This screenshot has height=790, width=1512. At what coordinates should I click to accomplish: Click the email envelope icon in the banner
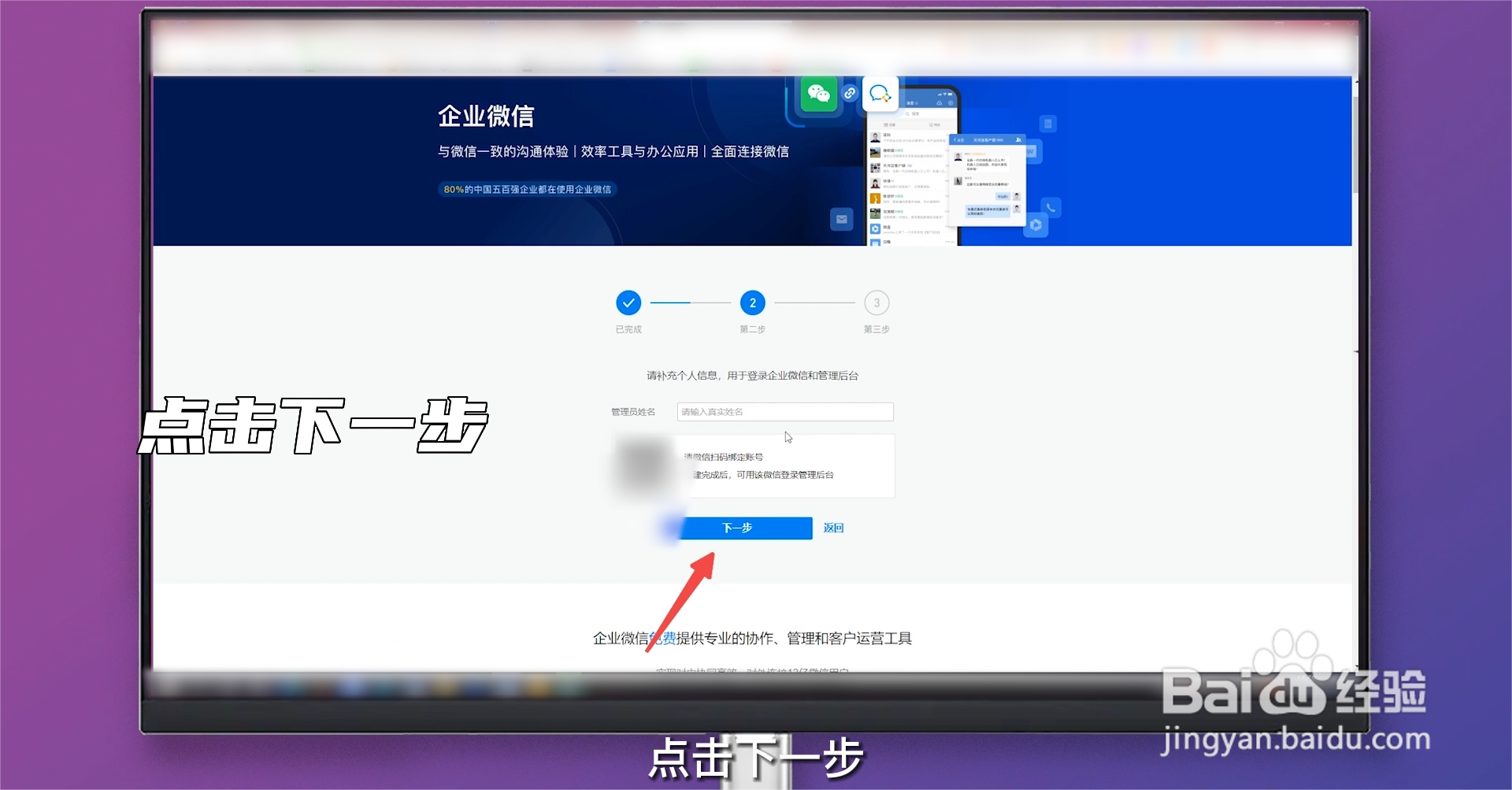(842, 218)
